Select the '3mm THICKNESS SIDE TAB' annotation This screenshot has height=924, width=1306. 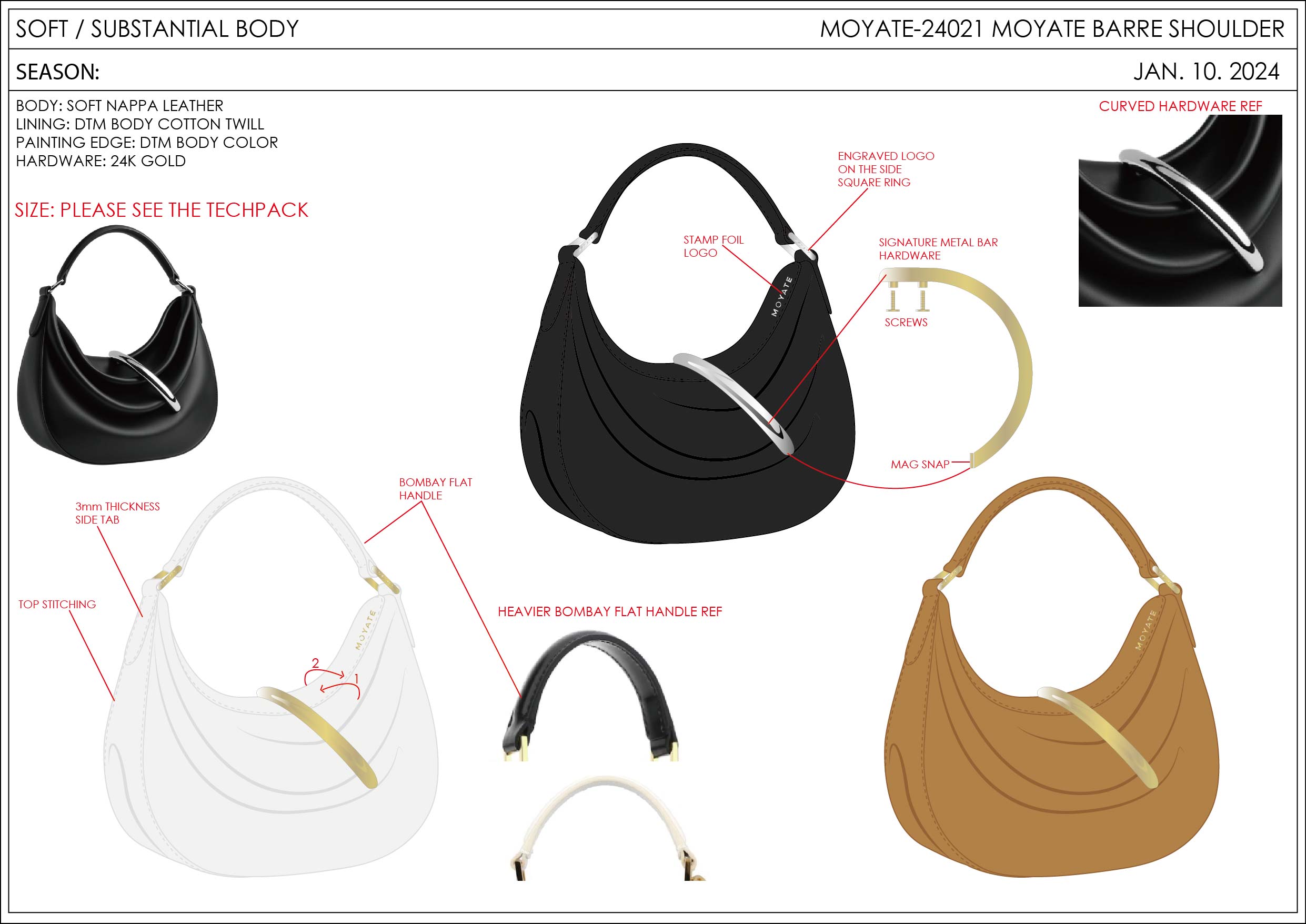click(x=117, y=513)
